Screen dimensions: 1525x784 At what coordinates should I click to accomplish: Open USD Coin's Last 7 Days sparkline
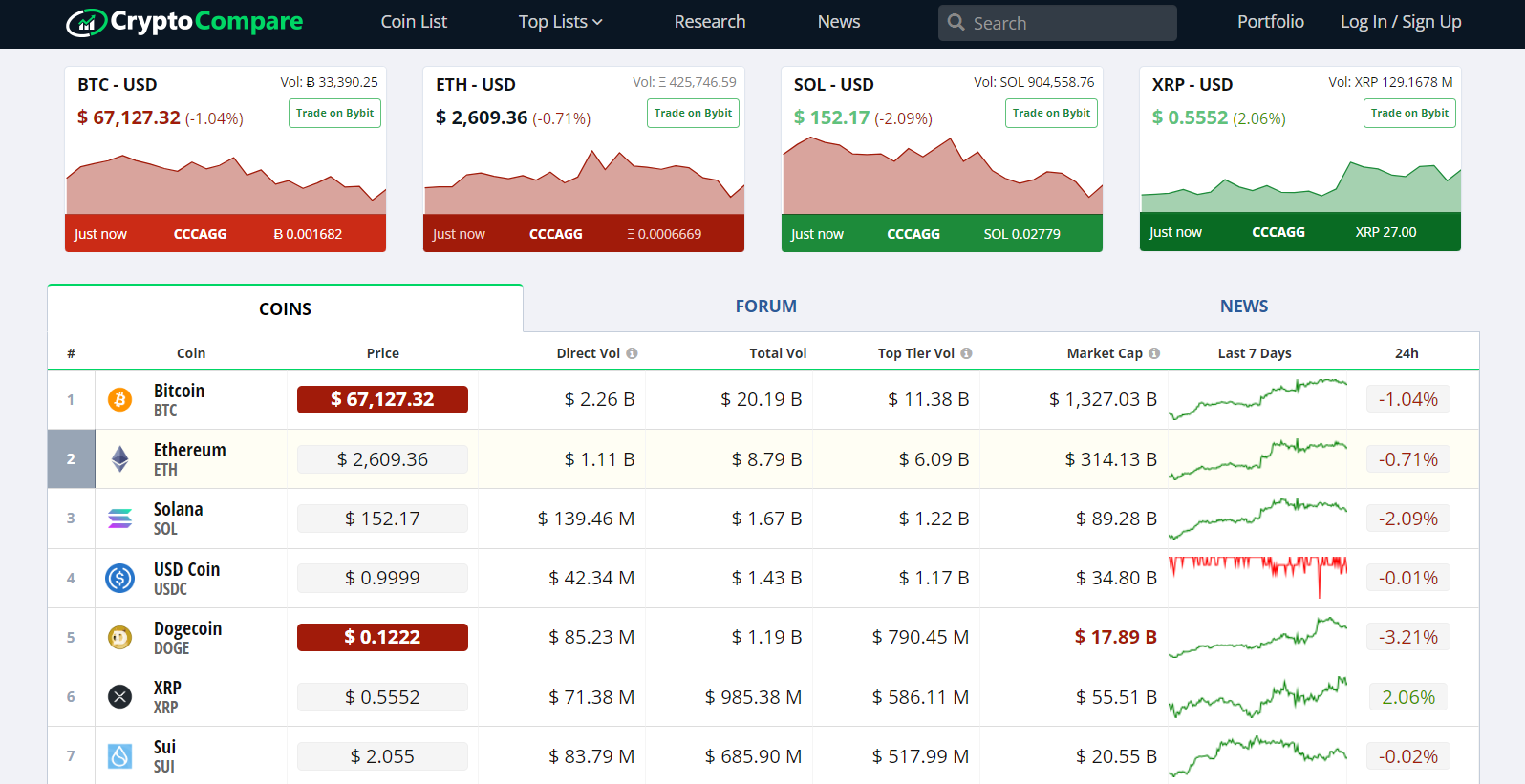[1257, 577]
